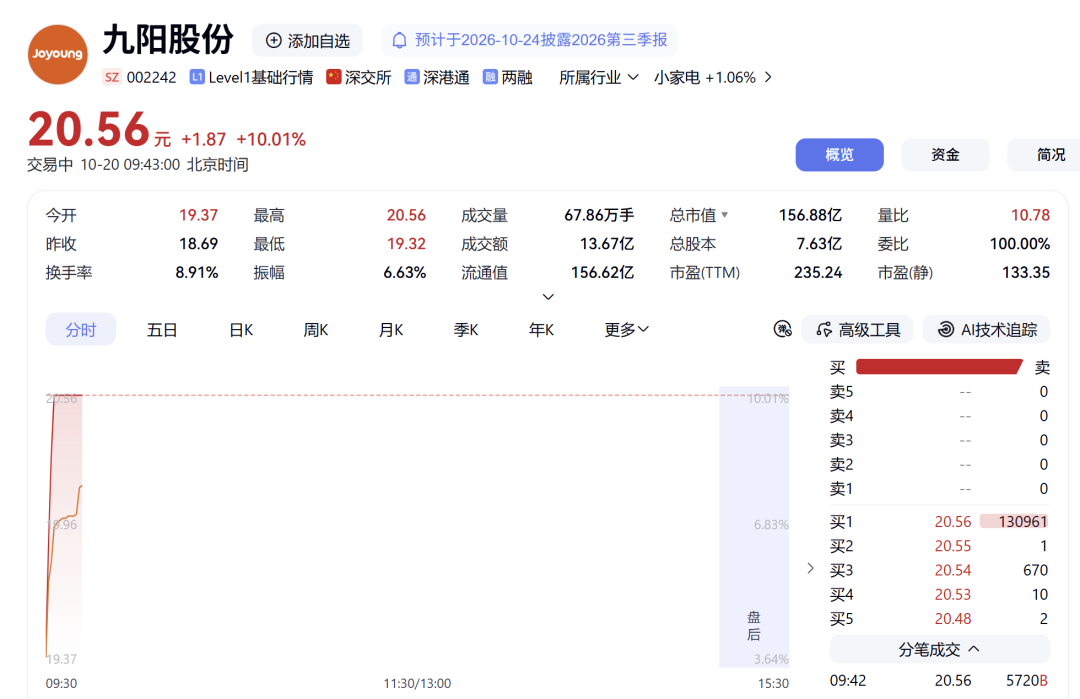Open the AI技术追踪 button

986,330
